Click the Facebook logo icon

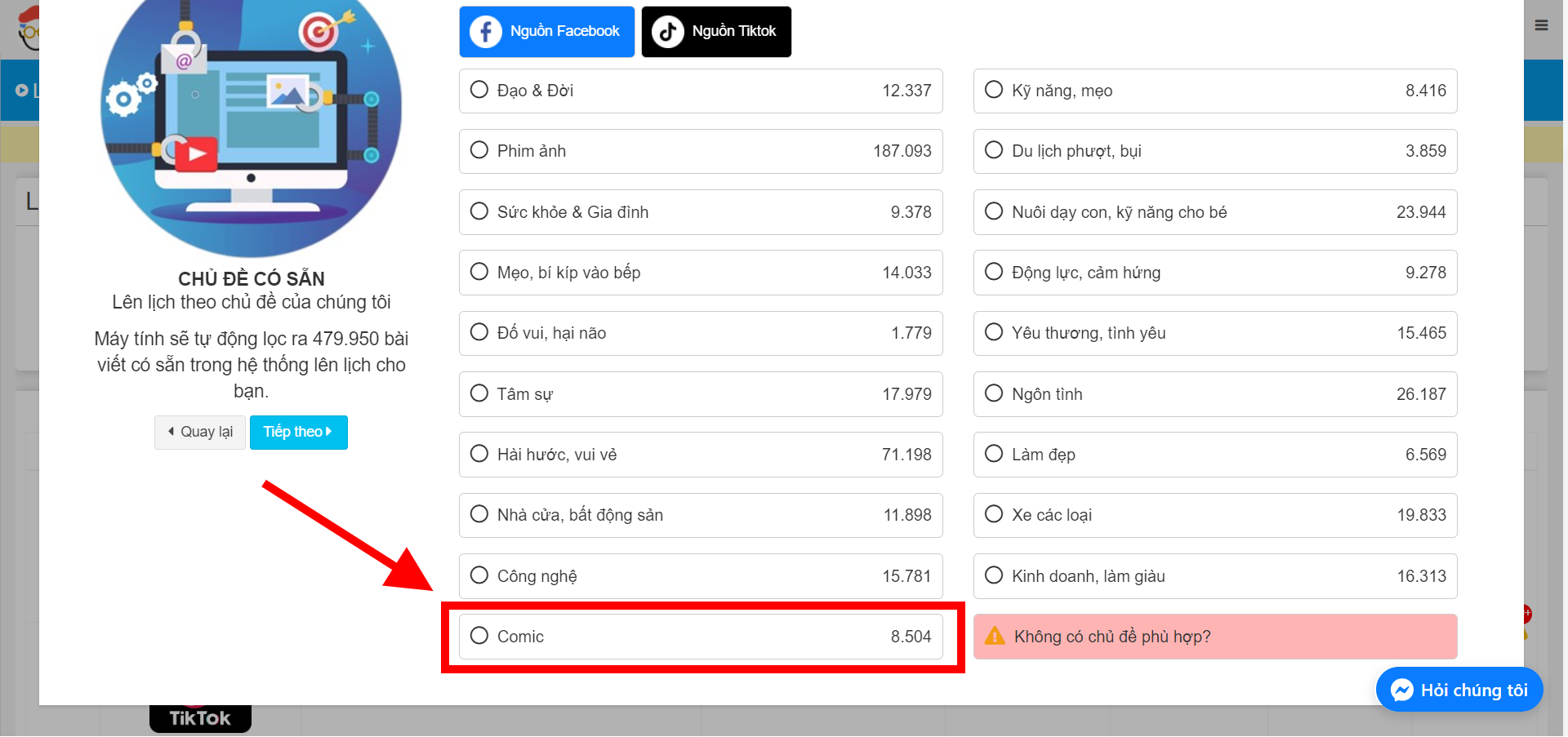pos(485,32)
